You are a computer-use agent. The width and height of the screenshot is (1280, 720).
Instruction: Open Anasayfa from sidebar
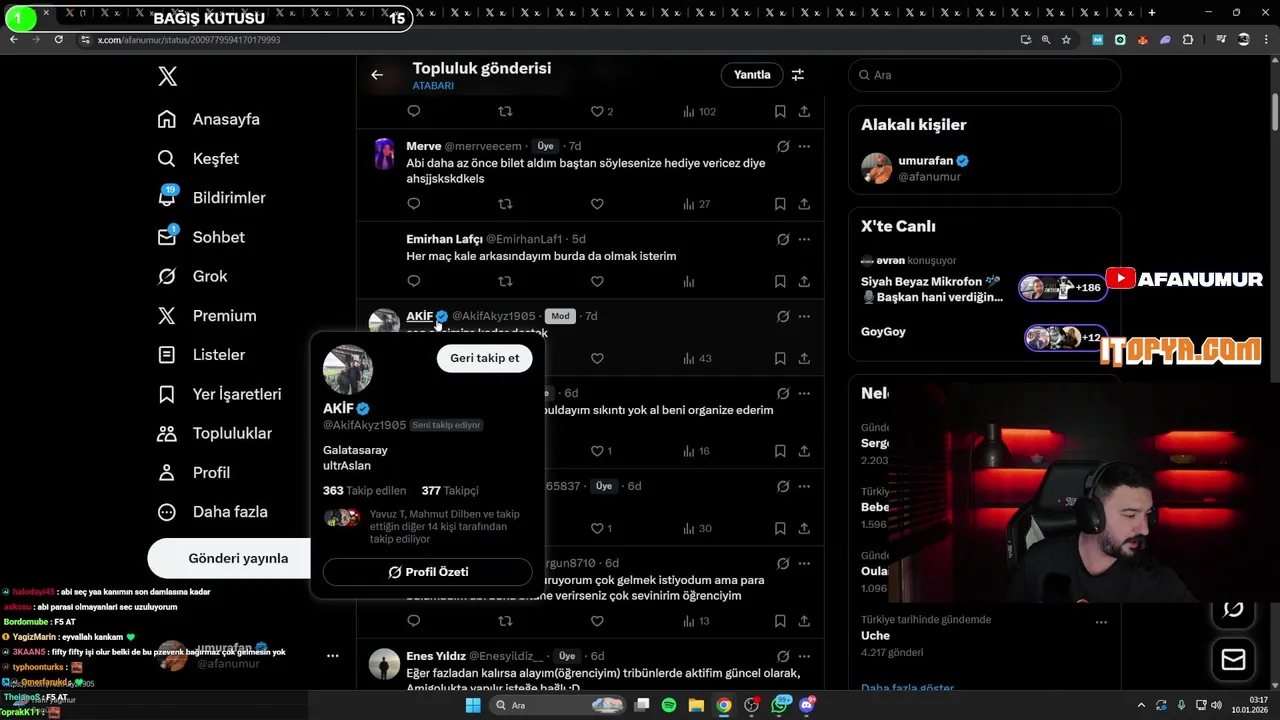pos(209,119)
